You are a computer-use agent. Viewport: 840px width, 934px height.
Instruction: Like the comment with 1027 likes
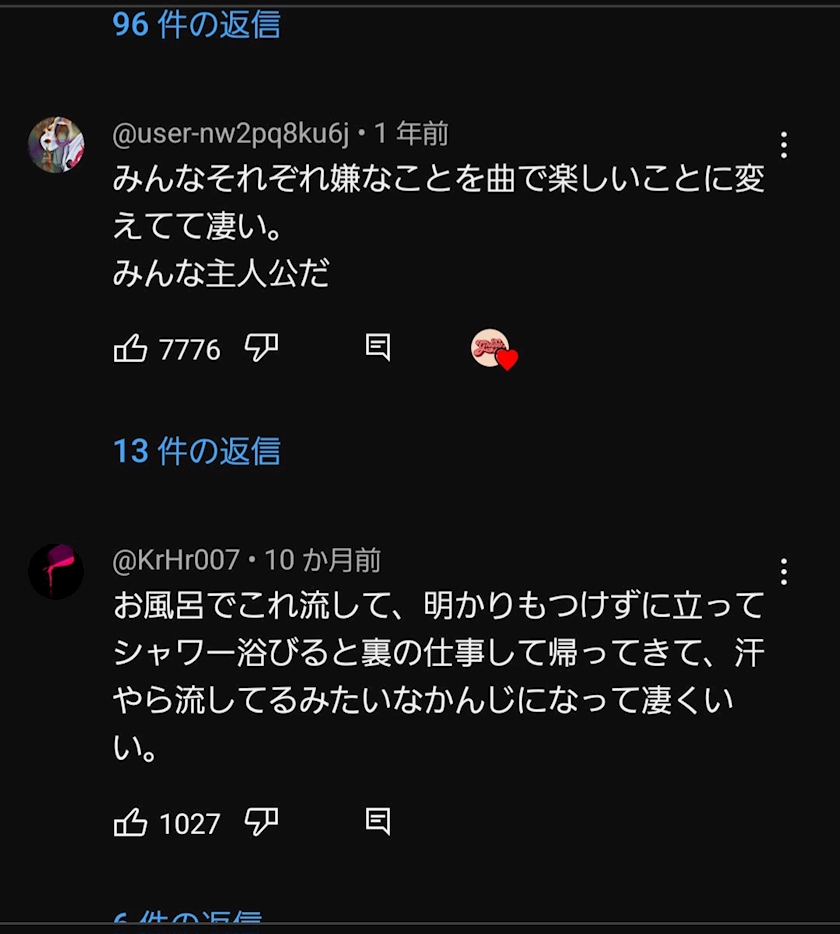131,823
